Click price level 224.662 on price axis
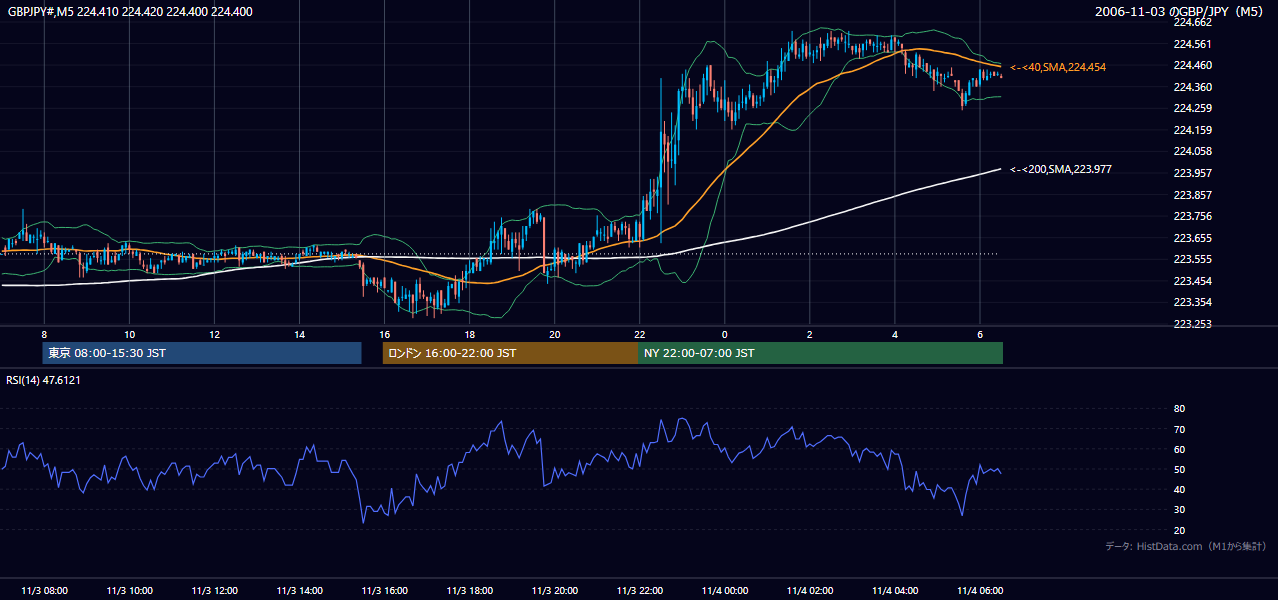This screenshot has height=600, width=1278. (1192, 22)
